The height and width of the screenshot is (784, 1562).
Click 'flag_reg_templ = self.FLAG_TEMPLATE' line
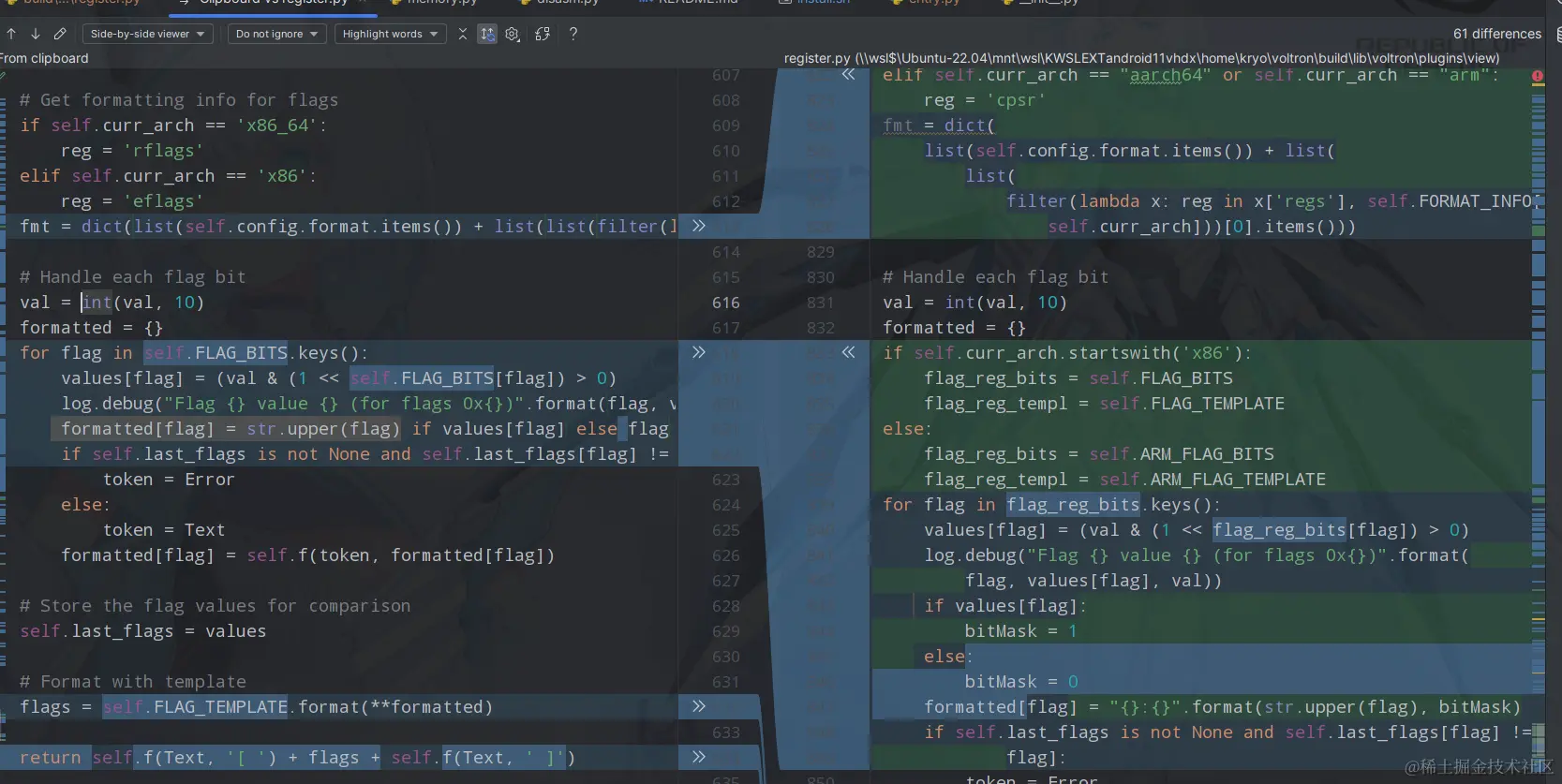[1105, 404]
